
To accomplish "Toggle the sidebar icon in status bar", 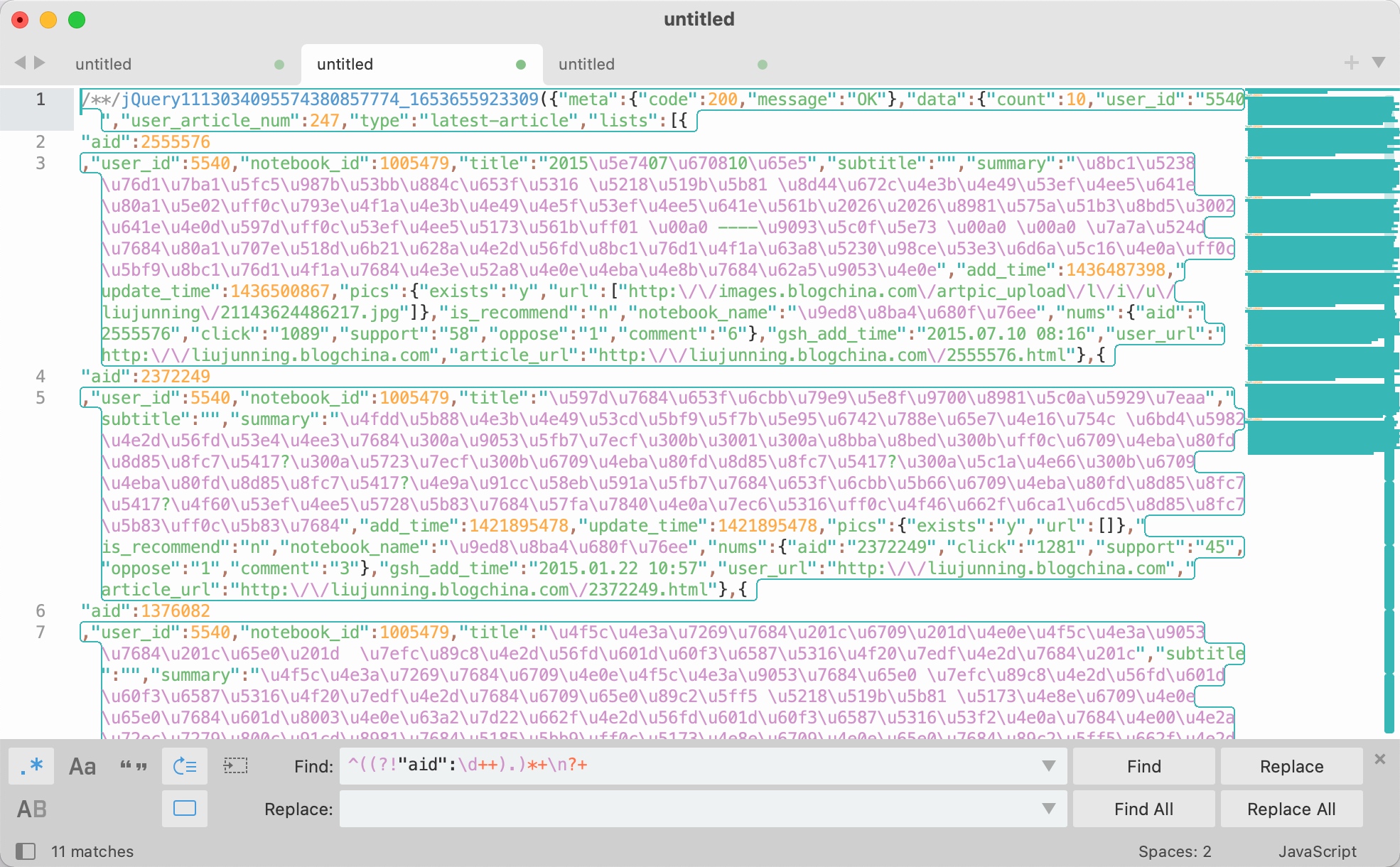I will click(x=26, y=851).
